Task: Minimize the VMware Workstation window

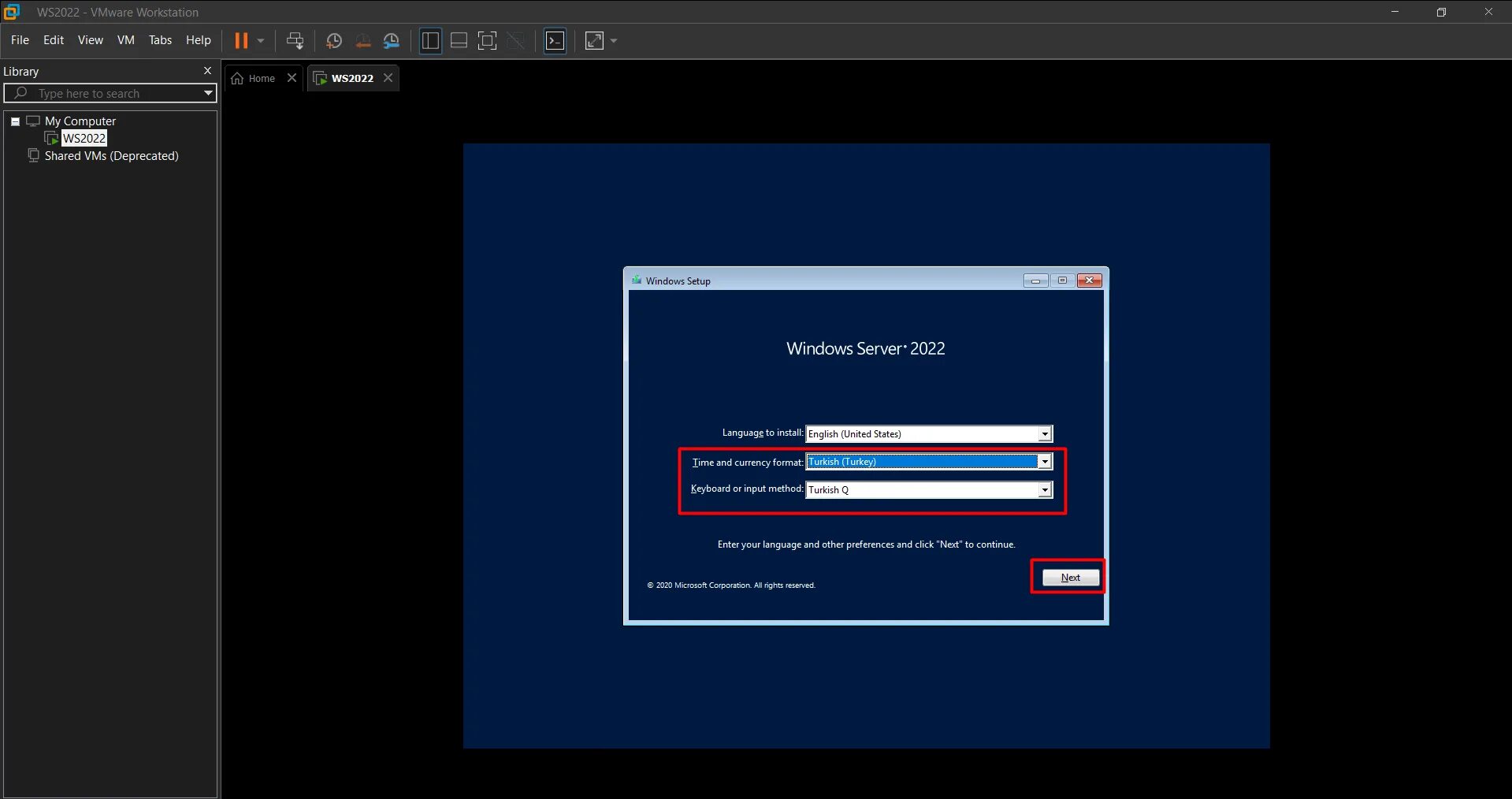Action: pyautogui.click(x=1395, y=12)
